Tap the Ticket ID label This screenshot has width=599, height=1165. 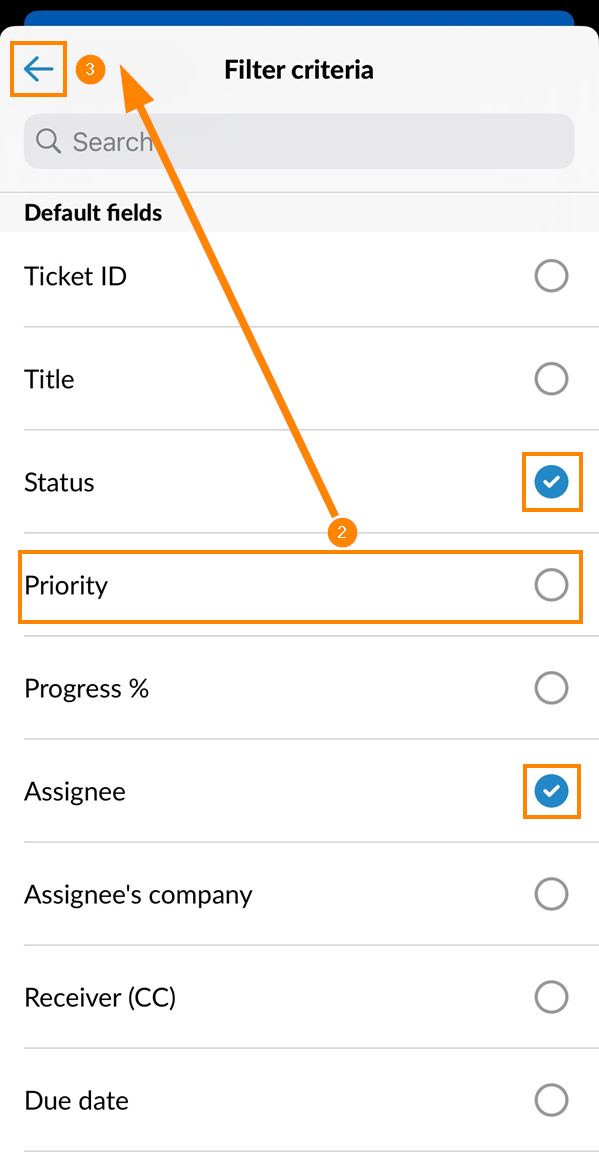76,276
